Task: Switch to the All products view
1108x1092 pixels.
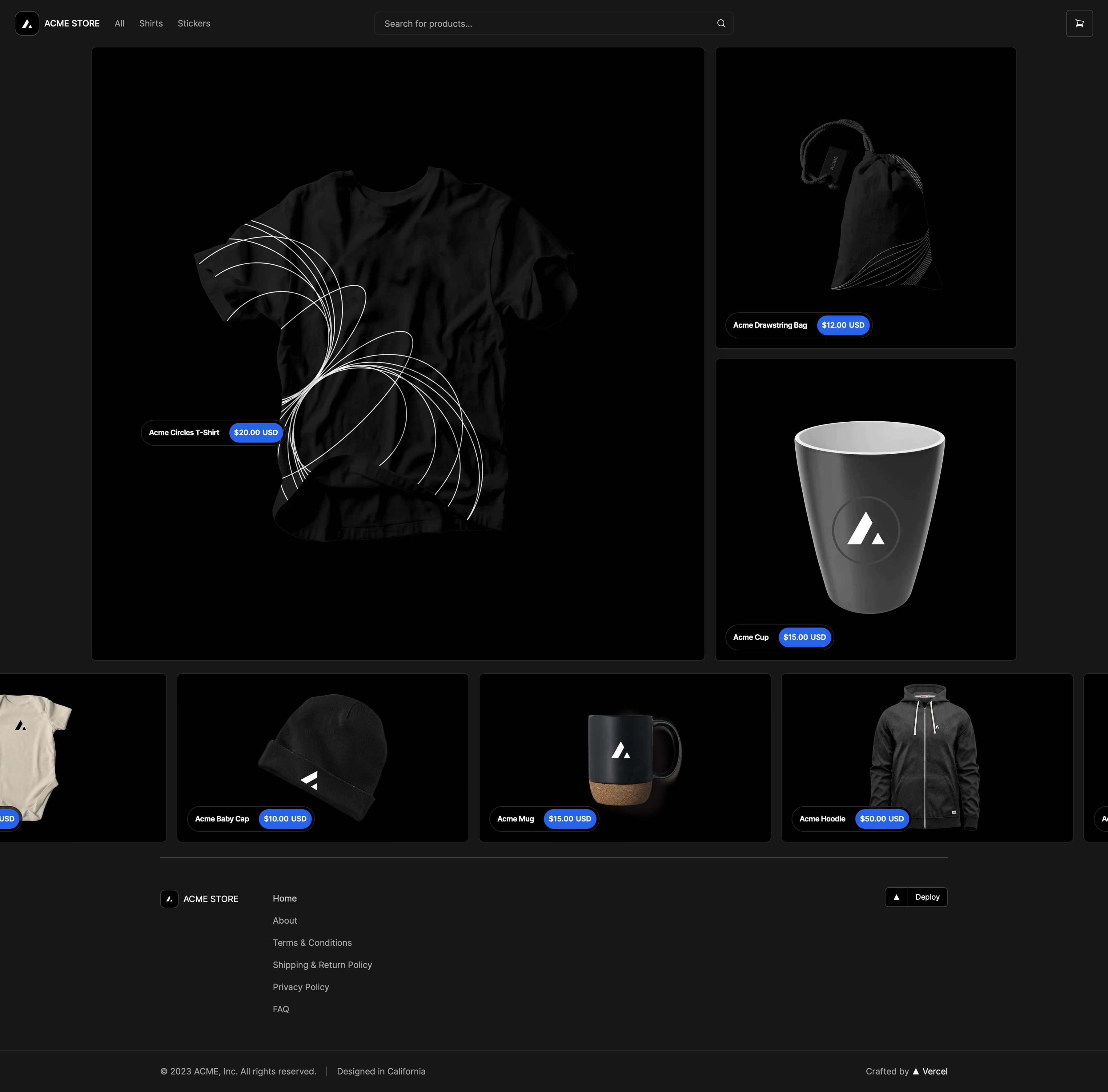Action: (119, 23)
